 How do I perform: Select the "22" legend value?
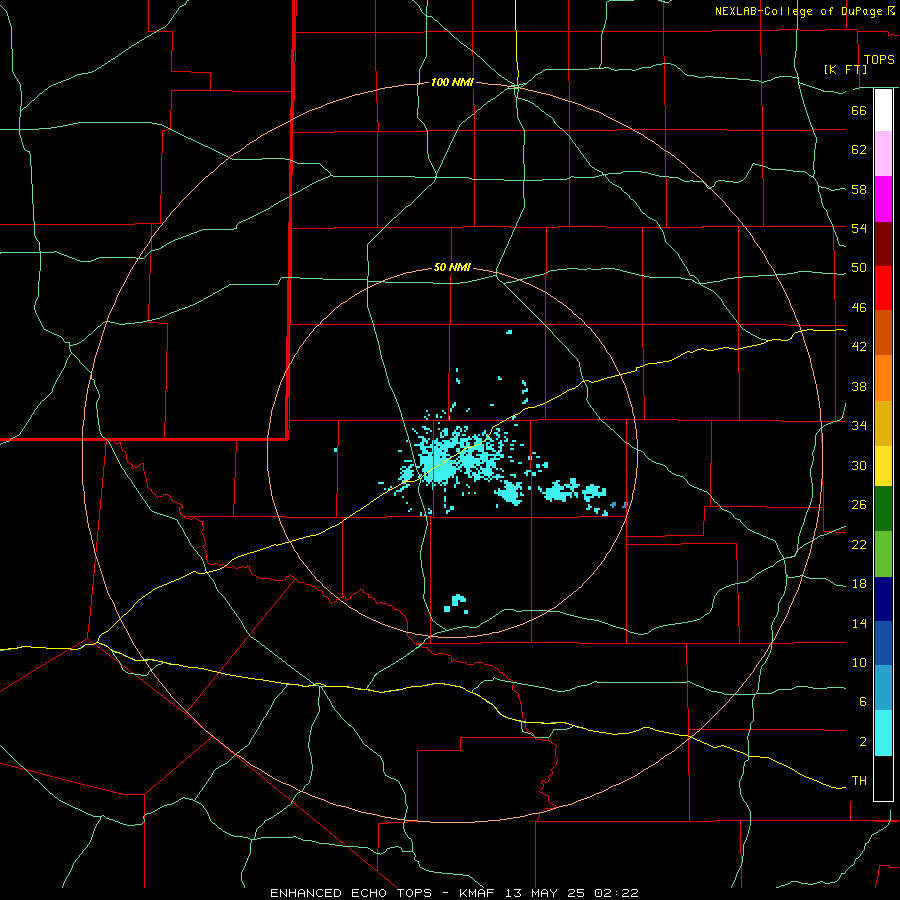pos(859,544)
